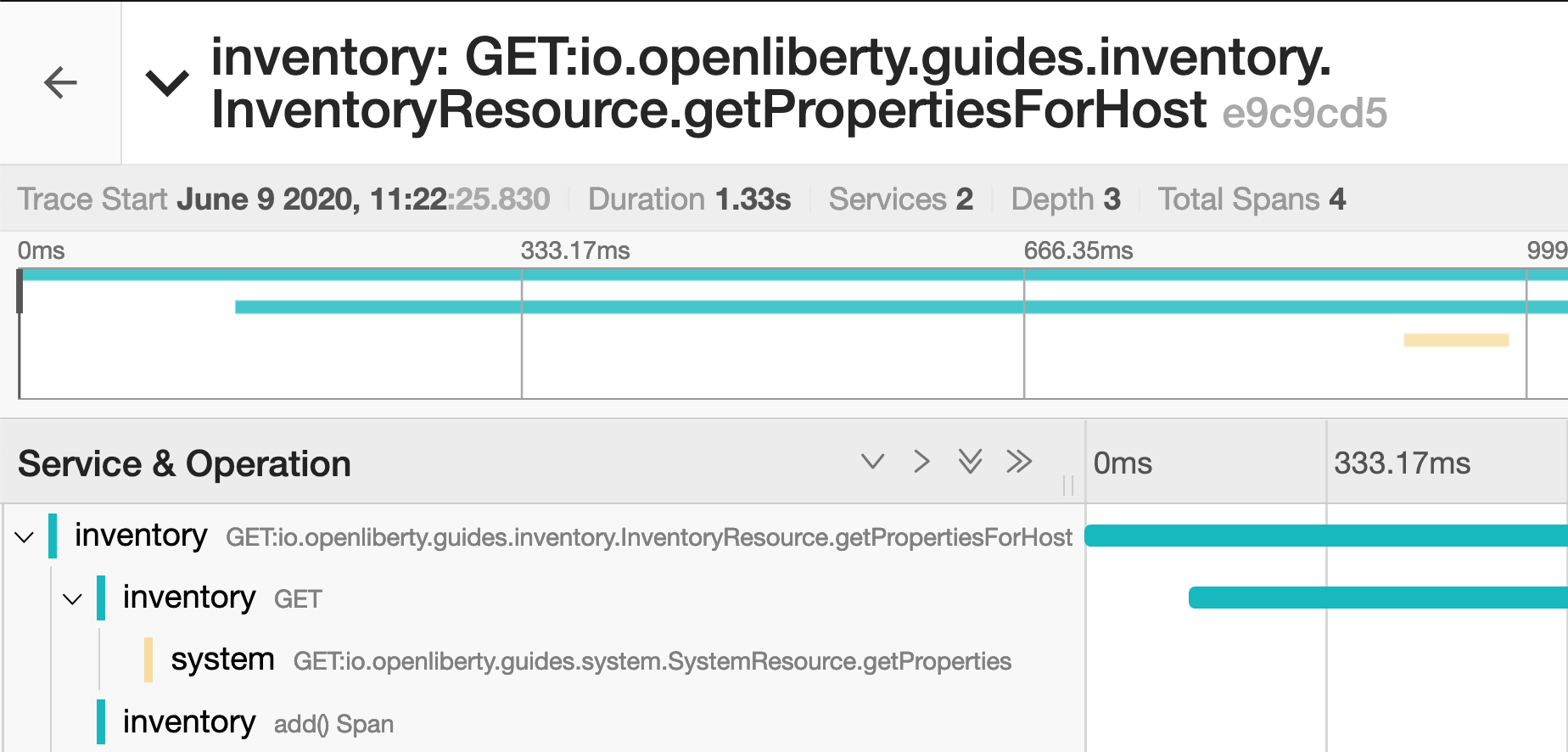The width and height of the screenshot is (1568, 752).
Task: Collapse the trace header details chevron
Action: click(167, 82)
